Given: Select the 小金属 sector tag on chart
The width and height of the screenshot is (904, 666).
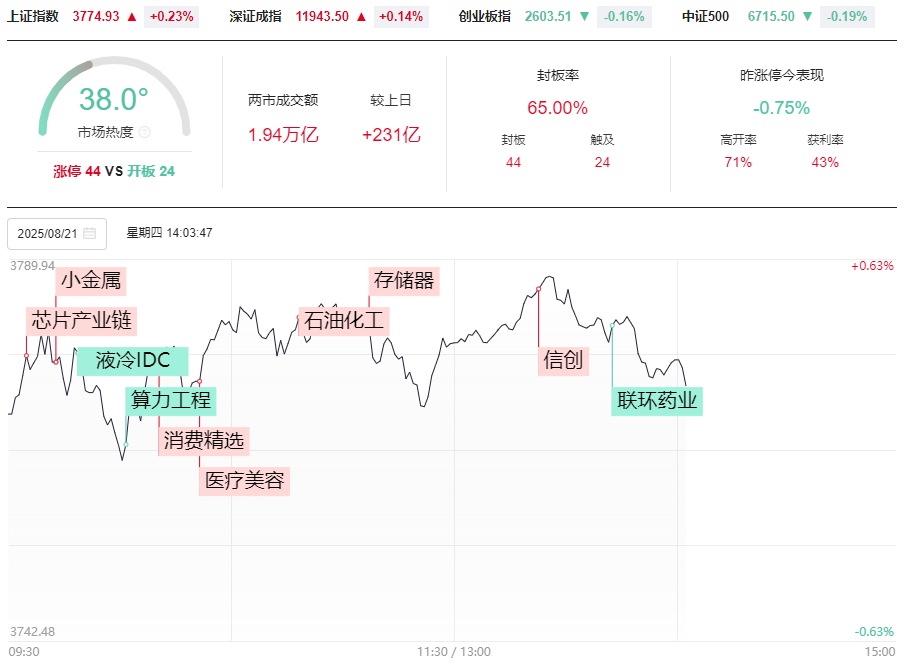Looking at the screenshot, I should click(91, 280).
